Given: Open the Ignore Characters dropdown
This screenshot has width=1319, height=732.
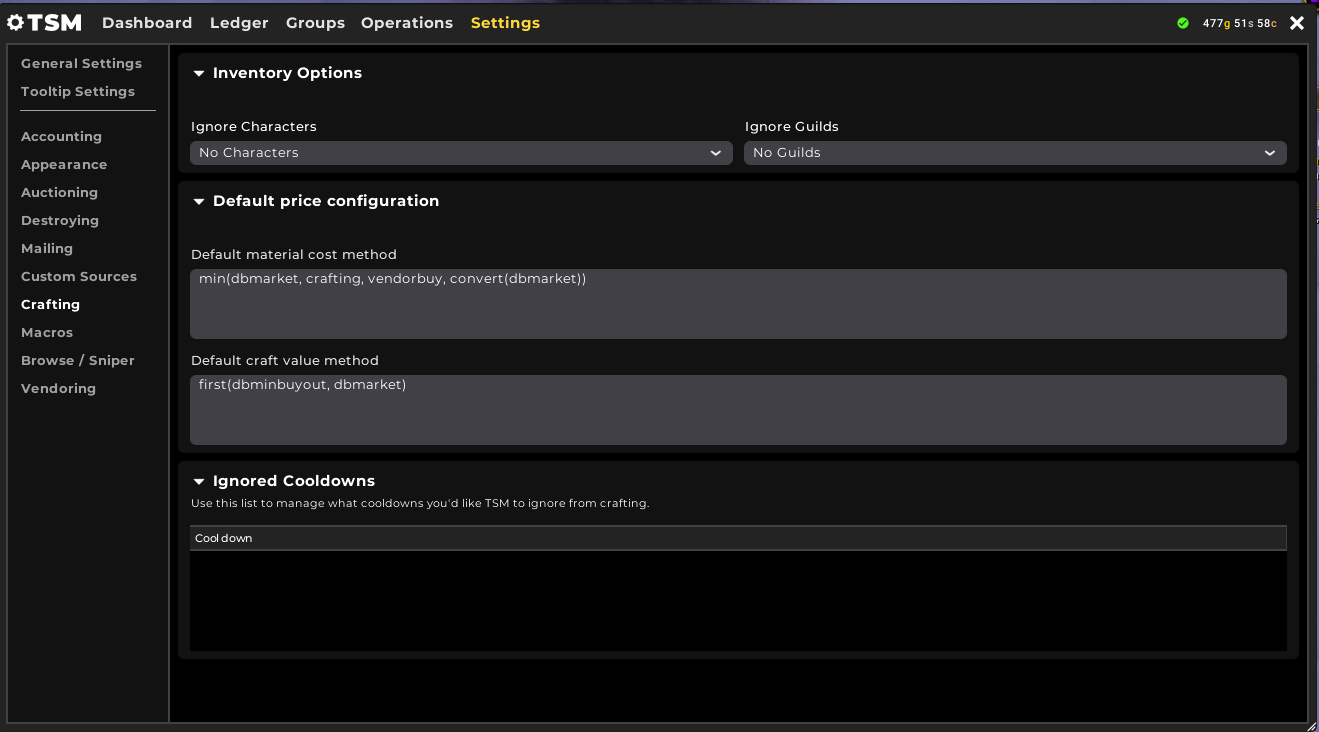Looking at the screenshot, I should pyautogui.click(x=461, y=153).
